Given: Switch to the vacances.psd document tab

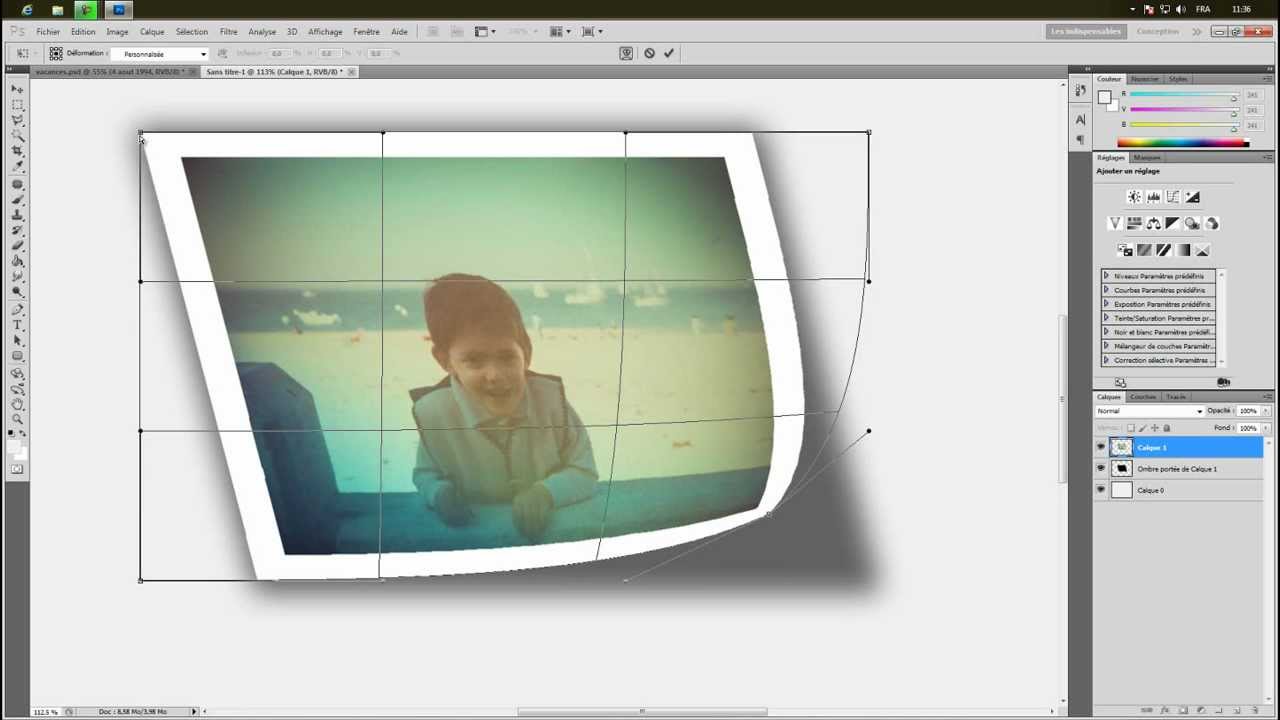Looking at the screenshot, I should click(x=108, y=72).
